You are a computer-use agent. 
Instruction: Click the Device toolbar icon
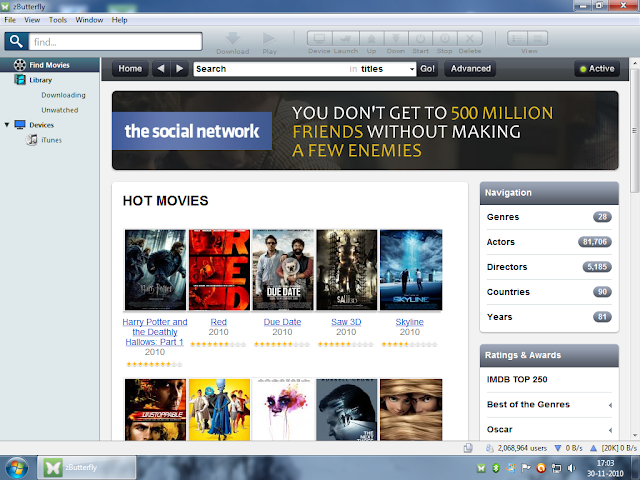tap(320, 38)
